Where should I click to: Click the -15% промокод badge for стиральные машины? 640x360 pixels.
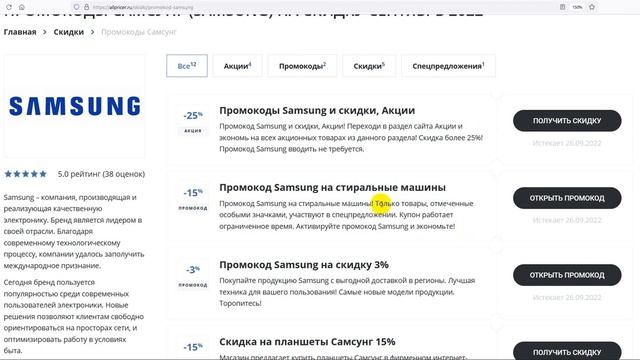(x=193, y=198)
